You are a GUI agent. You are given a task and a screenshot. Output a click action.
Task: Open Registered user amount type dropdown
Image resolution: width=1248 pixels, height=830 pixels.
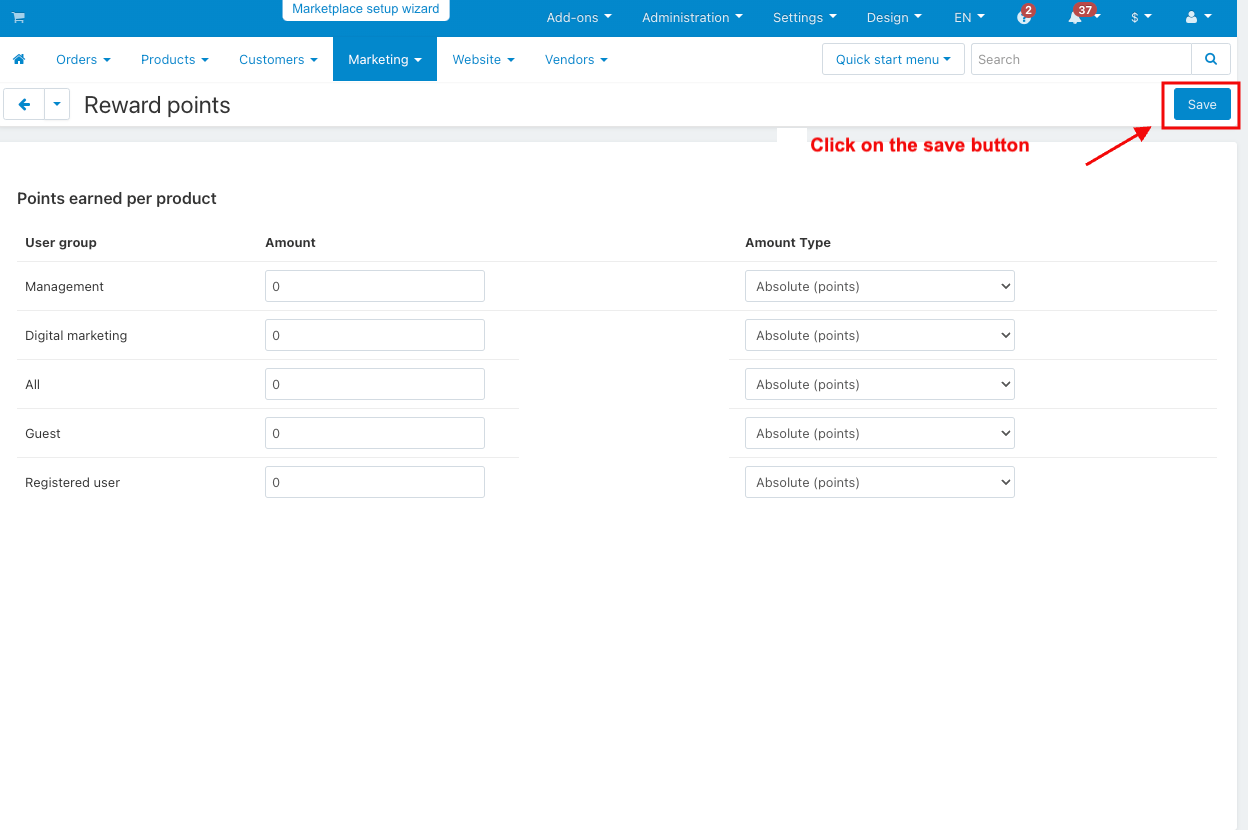click(x=880, y=482)
